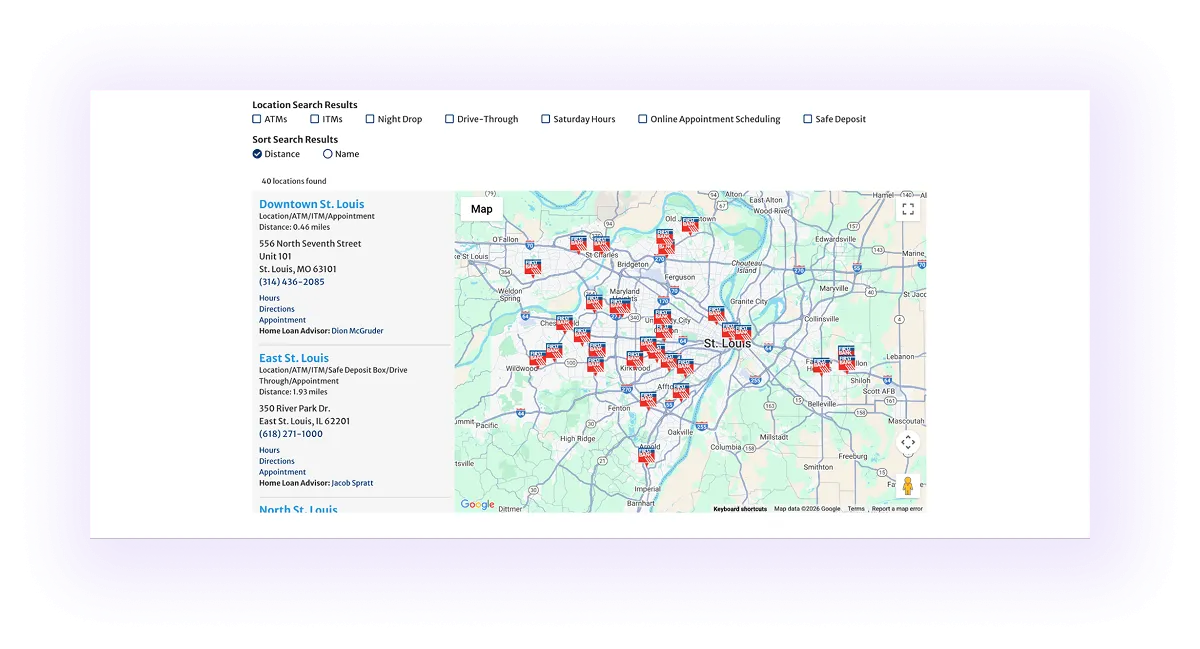Select the bank marker near Arnold
The height and width of the screenshot is (649, 1200).
646,456
